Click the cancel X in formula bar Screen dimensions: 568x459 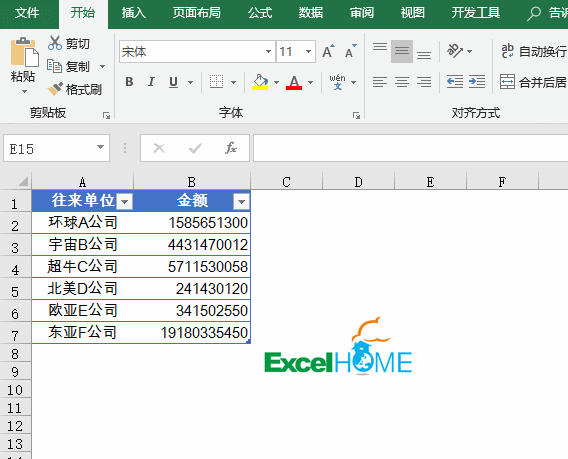coord(159,148)
